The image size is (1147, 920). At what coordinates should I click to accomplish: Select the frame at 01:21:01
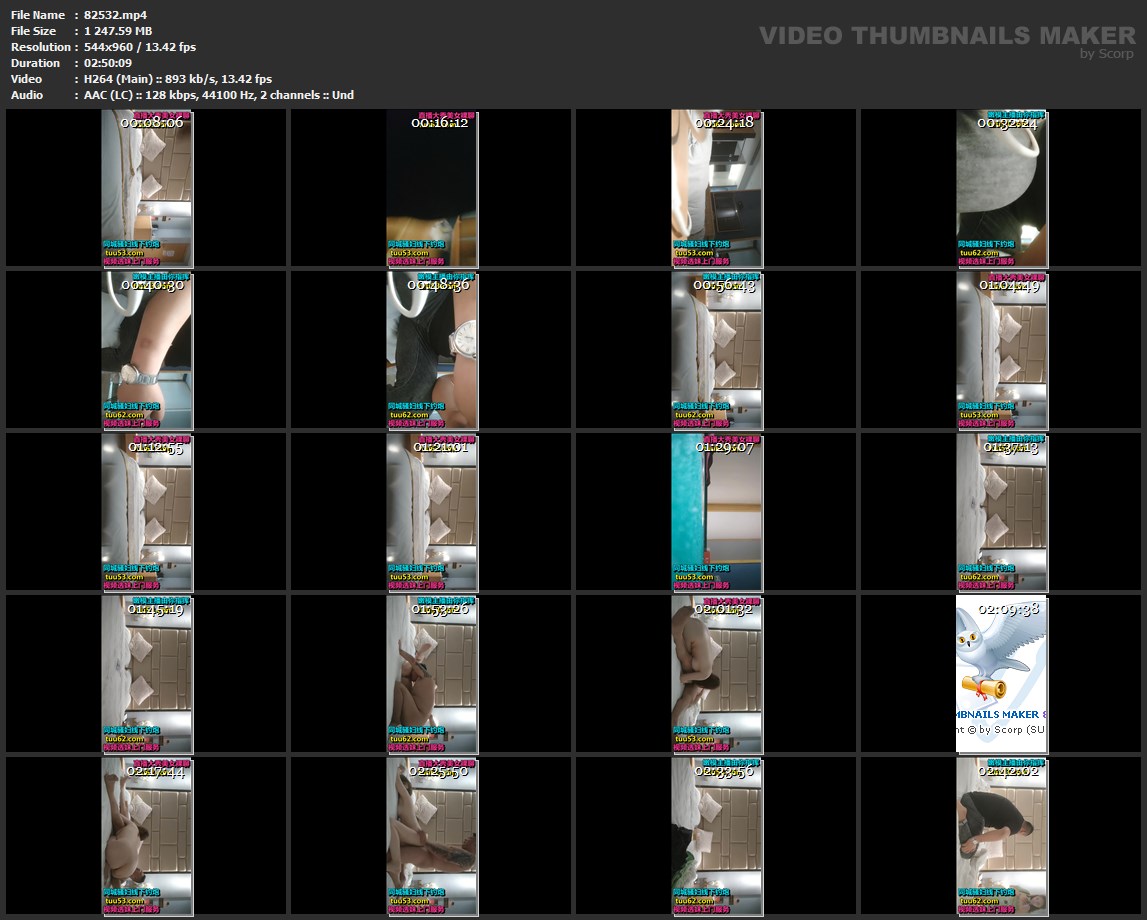click(x=432, y=513)
